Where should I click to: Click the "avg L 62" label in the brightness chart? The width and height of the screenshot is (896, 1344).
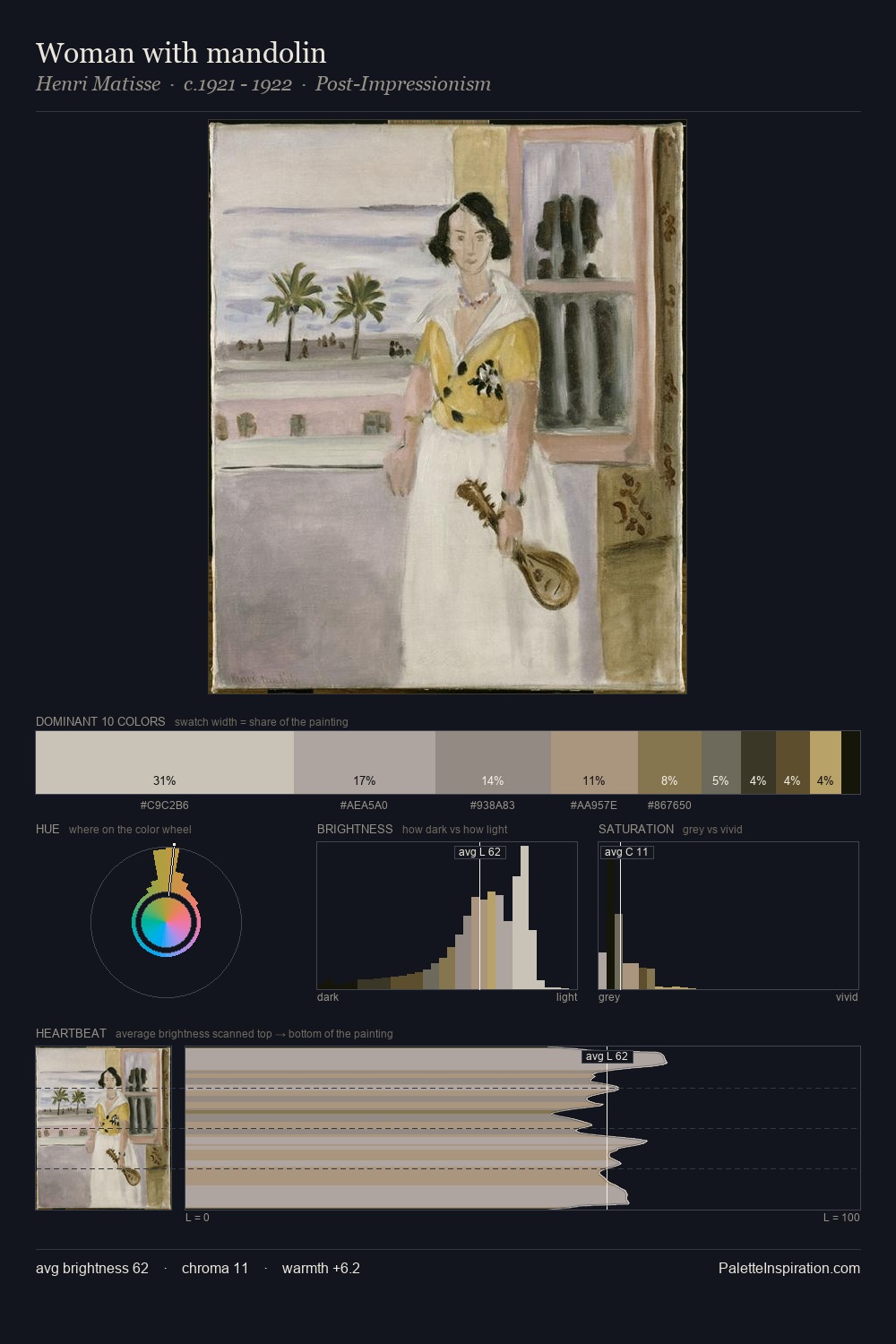tap(479, 851)
